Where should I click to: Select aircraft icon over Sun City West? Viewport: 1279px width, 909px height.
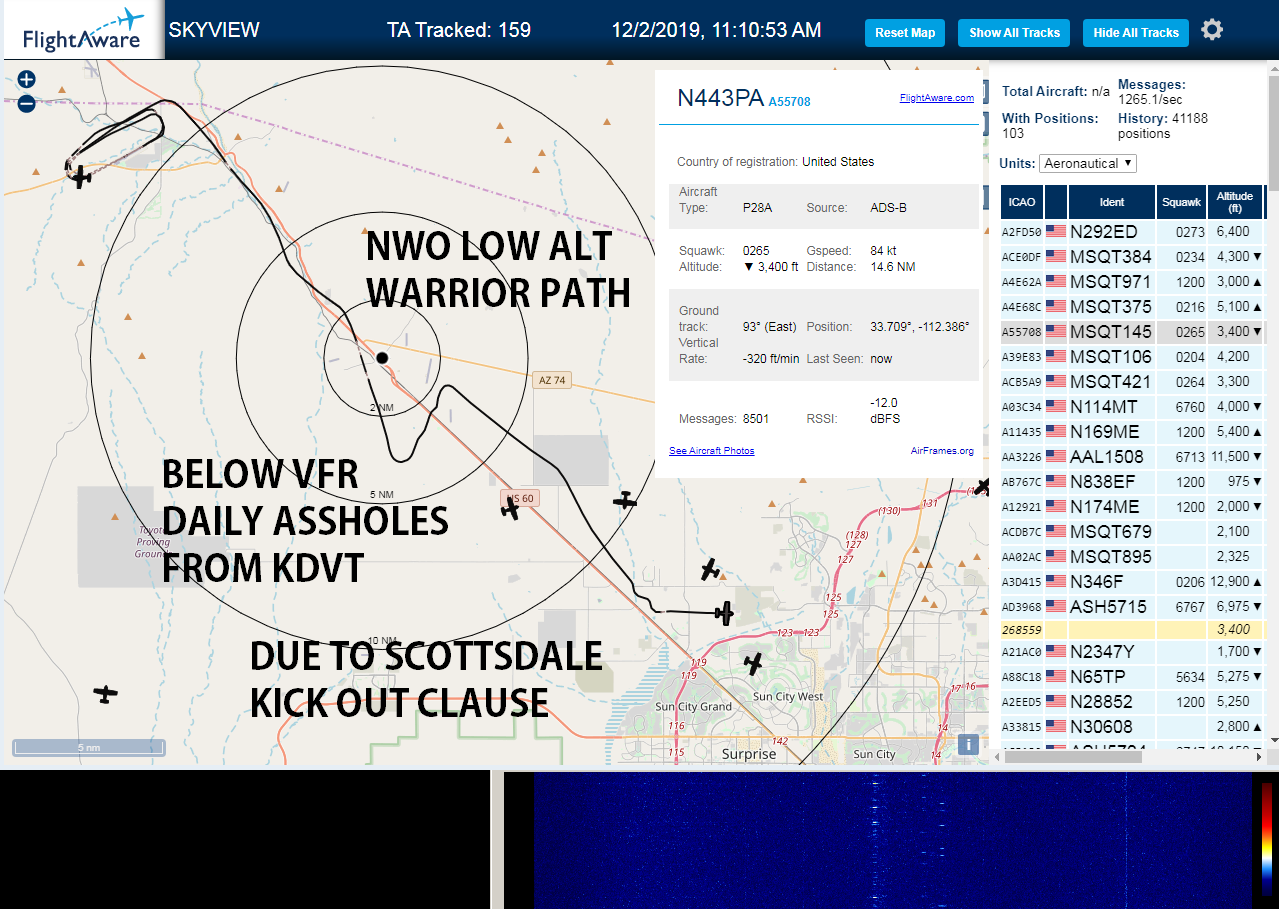753,663
